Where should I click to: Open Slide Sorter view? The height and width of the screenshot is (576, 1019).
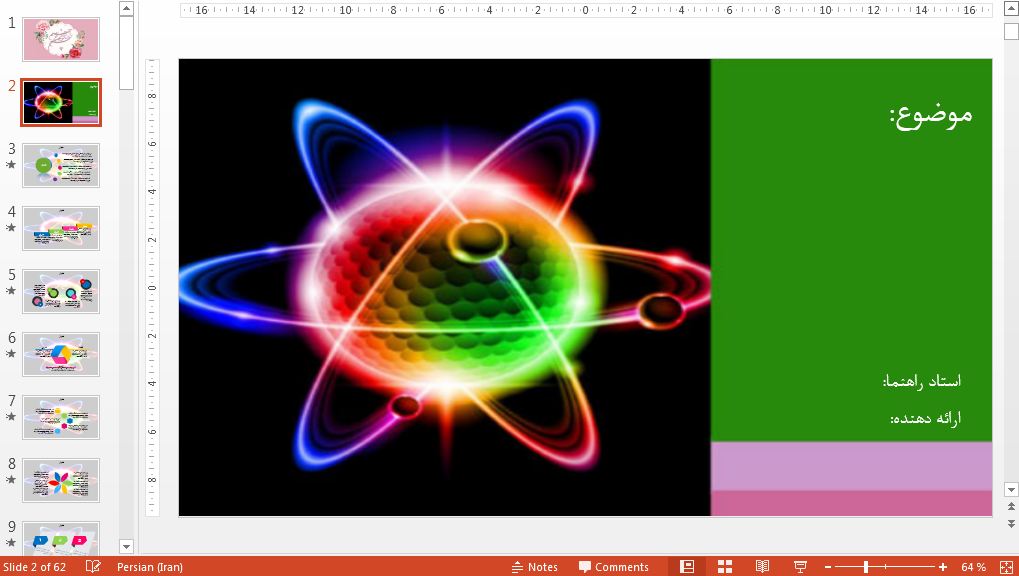tap(725, 567)
